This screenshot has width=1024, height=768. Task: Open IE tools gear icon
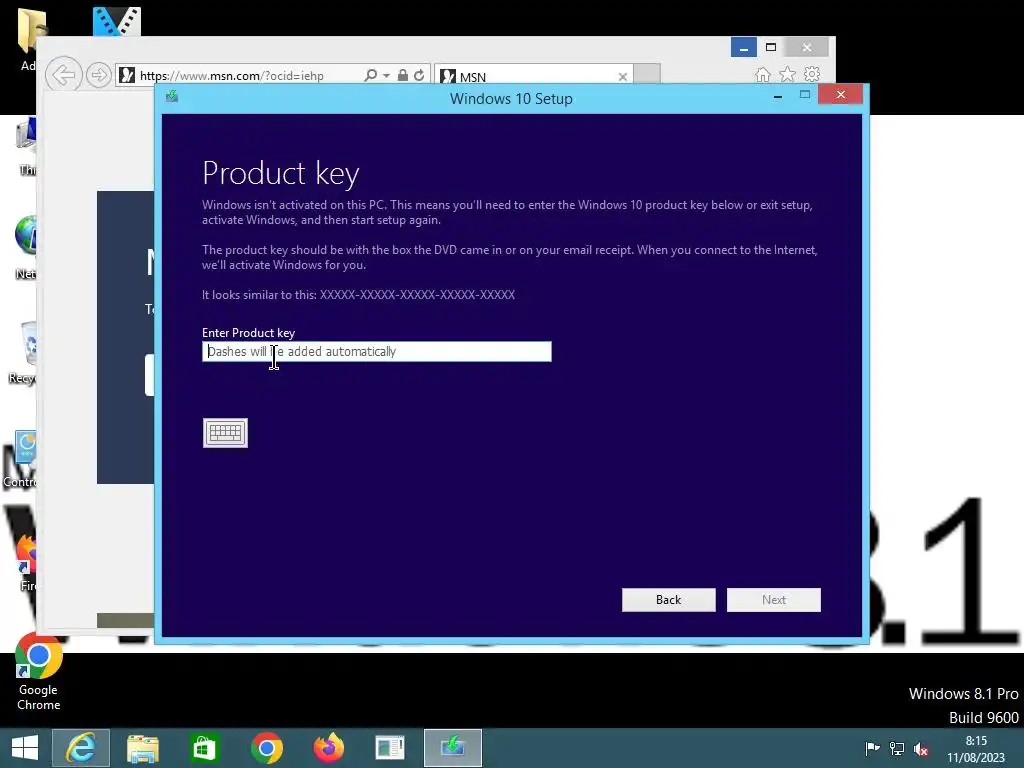[x=812, y=74]
